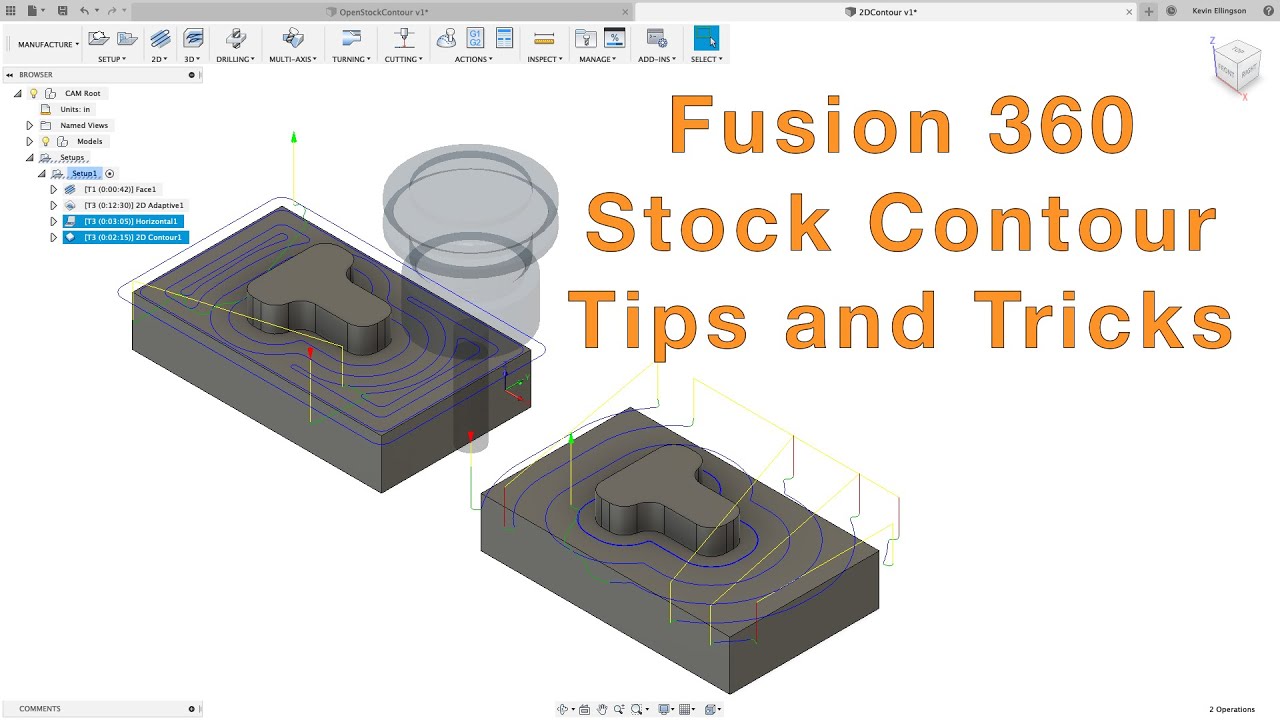Open the INSPECT dropdown menu
1280x720 pixels.
545,59
